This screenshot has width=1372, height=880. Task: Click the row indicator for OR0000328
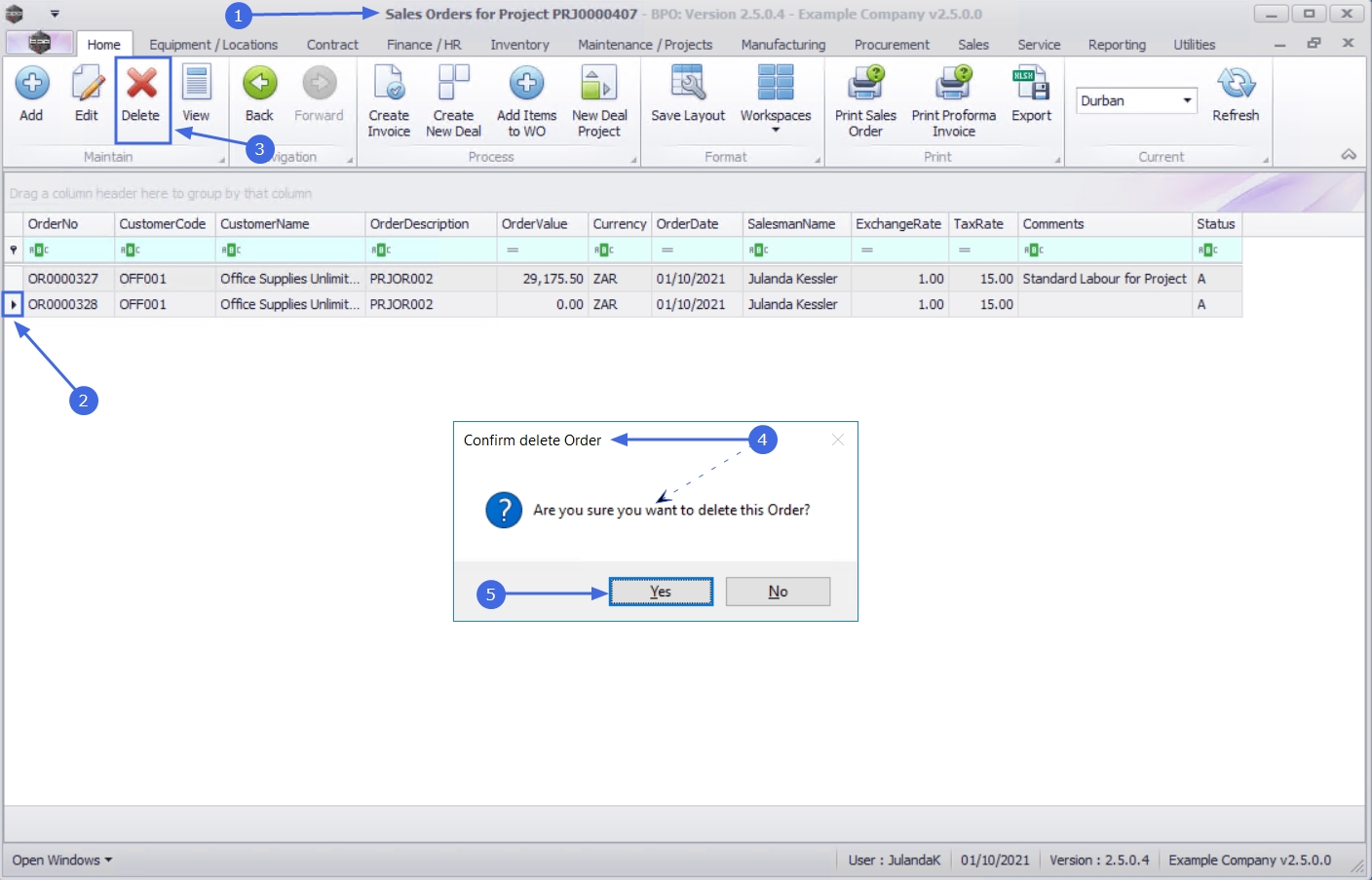(x=13, y=304)
